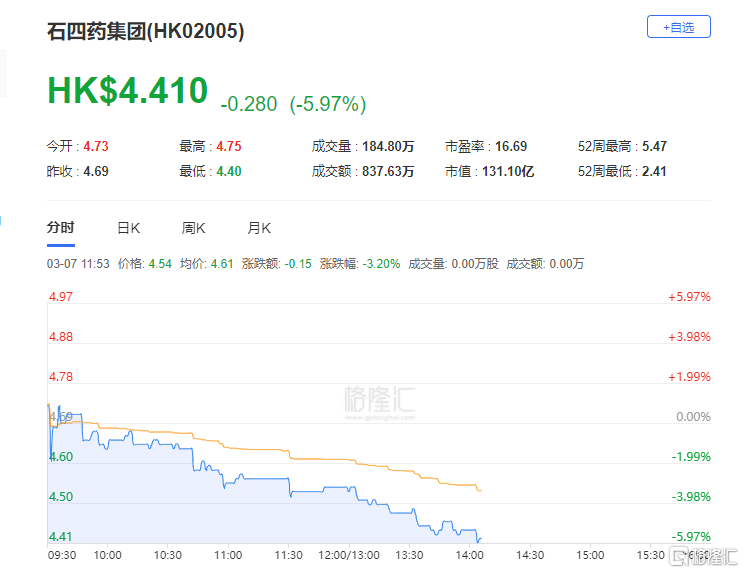Open the 周K weekly chart tab
Image resolution: width=744 pixels, height=573 pixels.
click(x=193, y=228)
